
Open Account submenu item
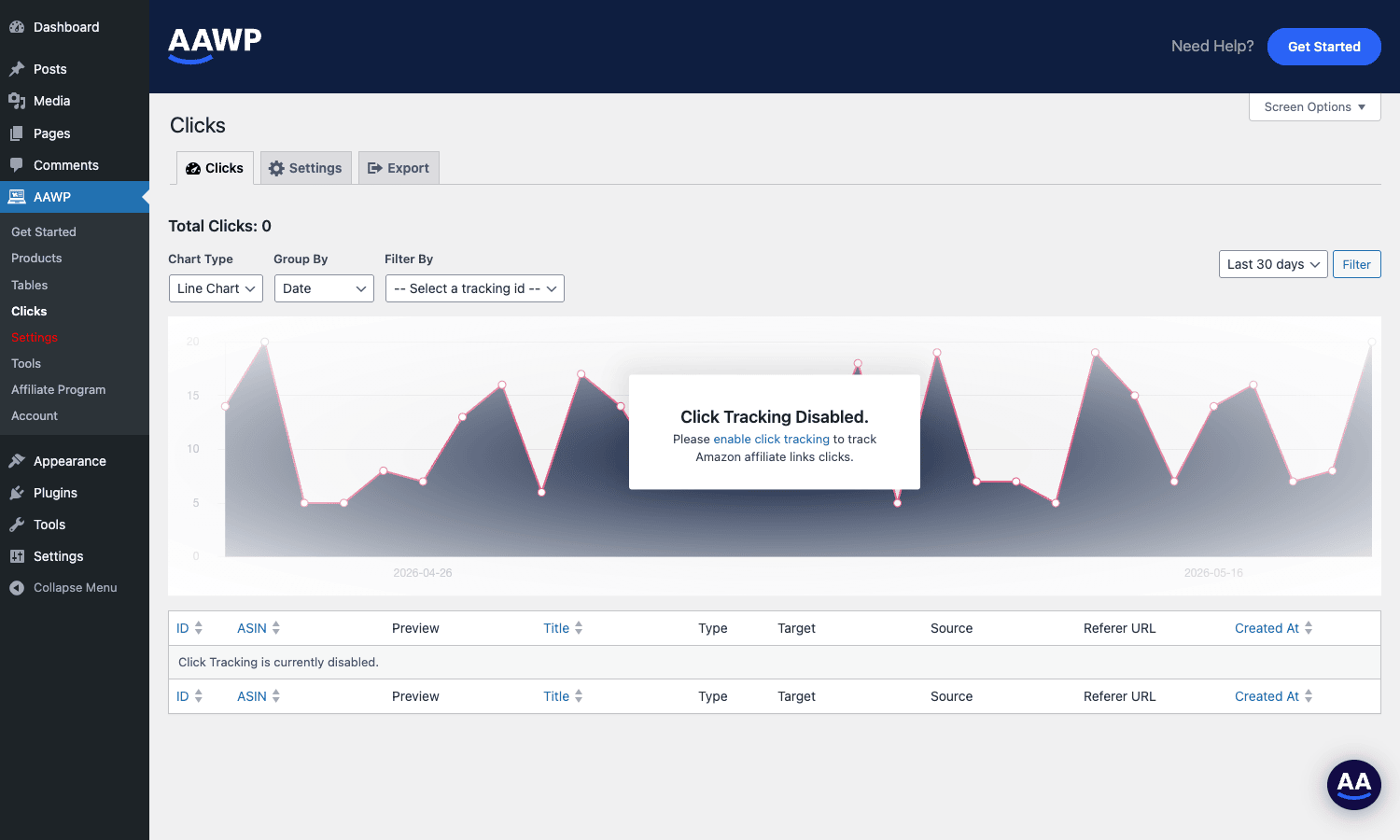(x=35, y=415)
